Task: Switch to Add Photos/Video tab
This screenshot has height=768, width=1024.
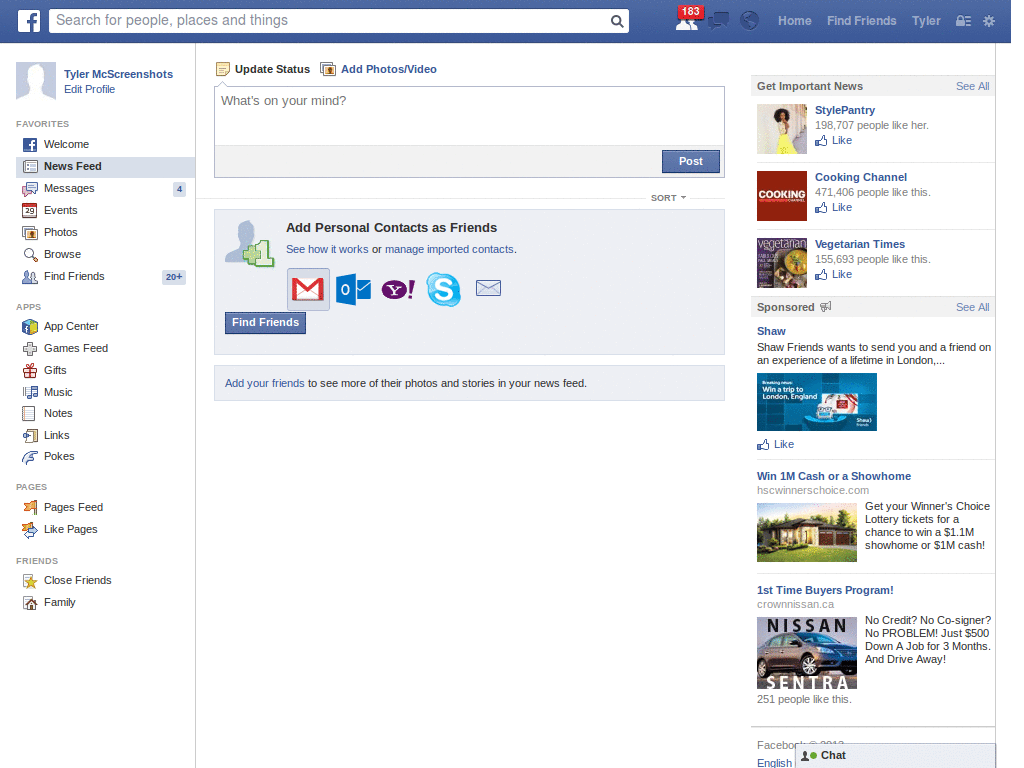Action: click(379, 69)
